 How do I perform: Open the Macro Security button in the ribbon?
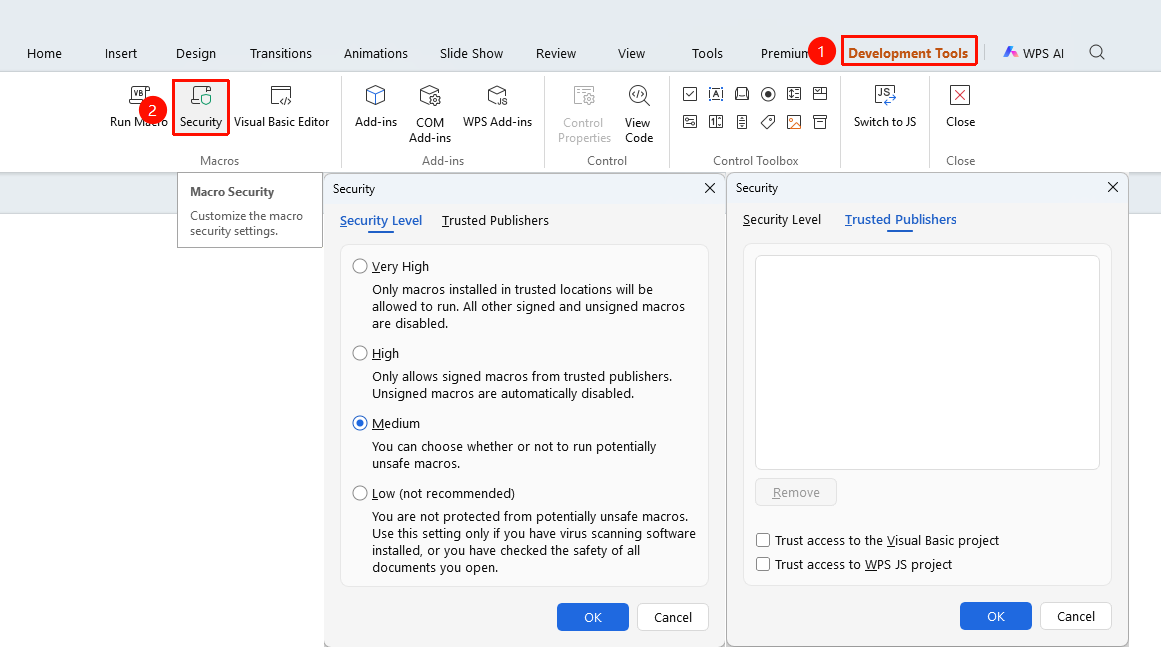click(x=201, y=107)
